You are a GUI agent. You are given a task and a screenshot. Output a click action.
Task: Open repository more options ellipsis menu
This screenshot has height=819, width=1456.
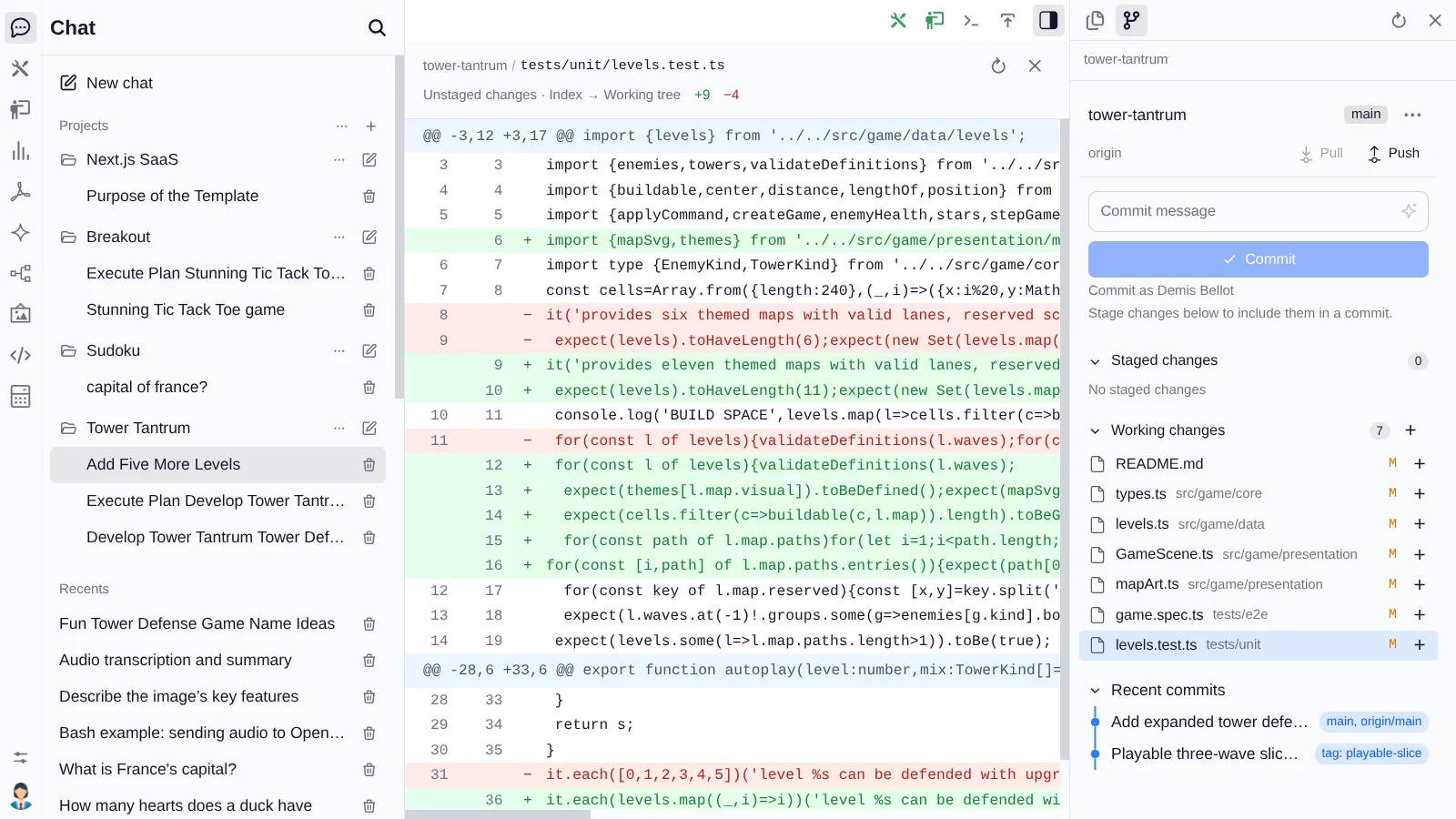(1412, 116)
